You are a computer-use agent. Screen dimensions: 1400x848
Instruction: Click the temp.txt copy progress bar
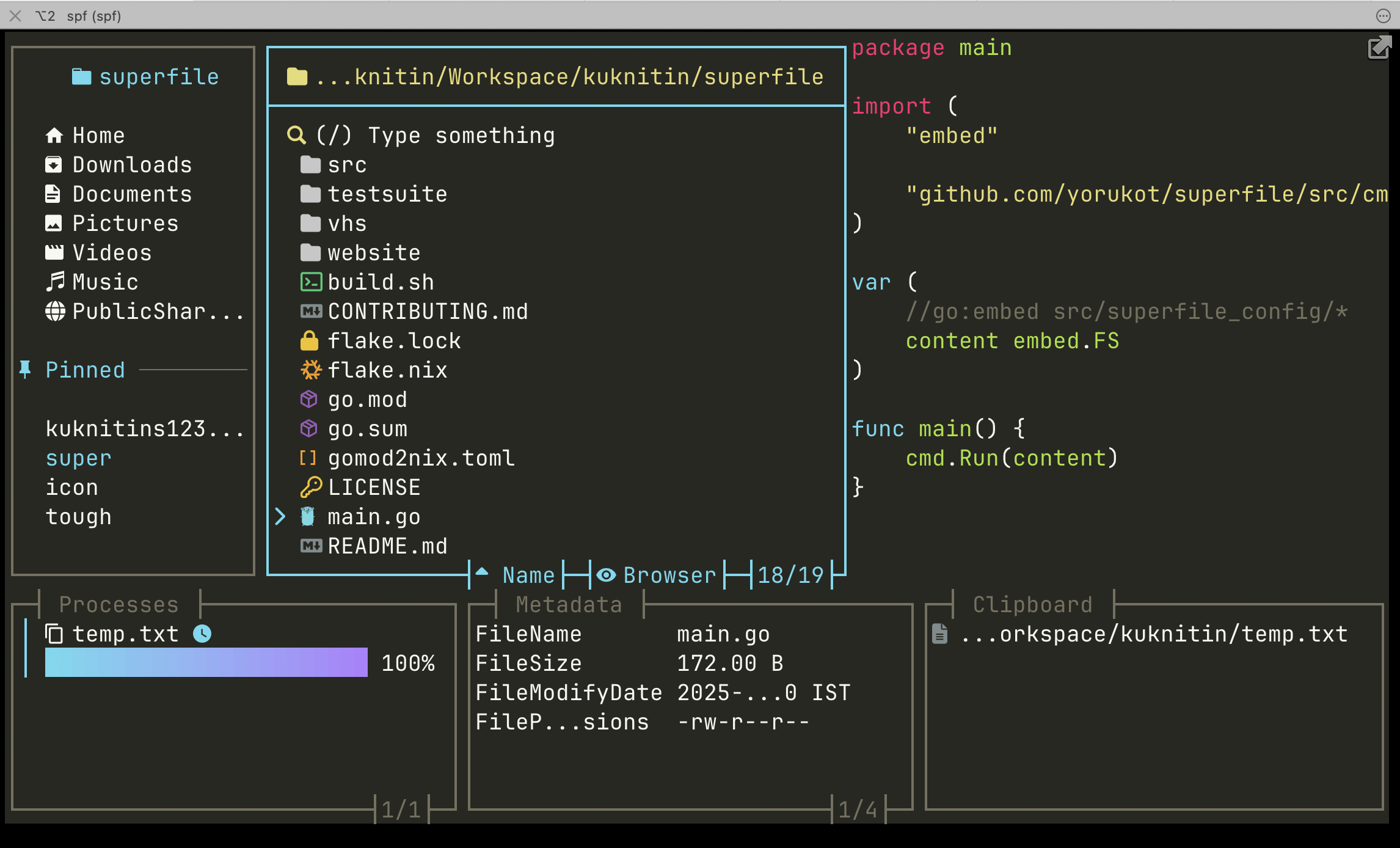pos(206,663)
